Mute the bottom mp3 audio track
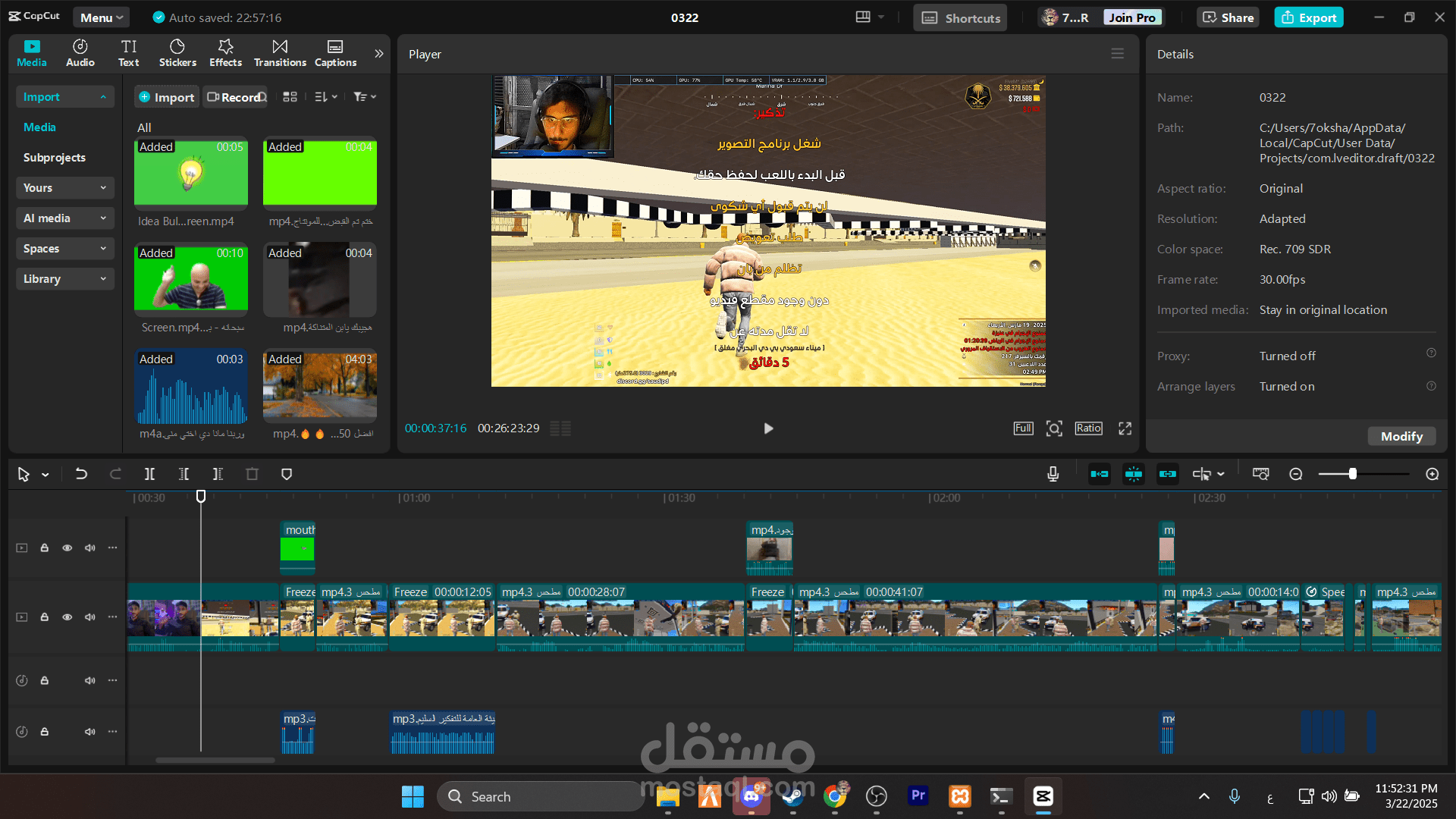The width and height of the screenshot is (1456, 819). (90, 732)
